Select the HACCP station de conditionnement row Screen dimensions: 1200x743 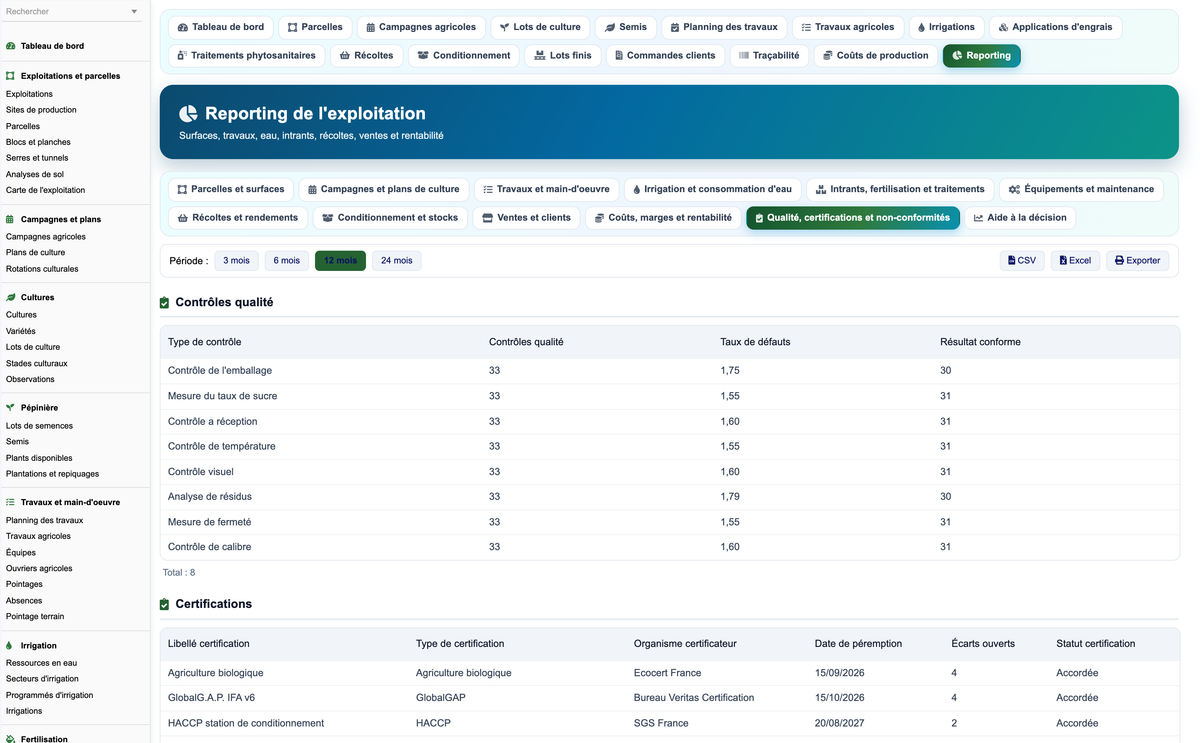point(670,723)
